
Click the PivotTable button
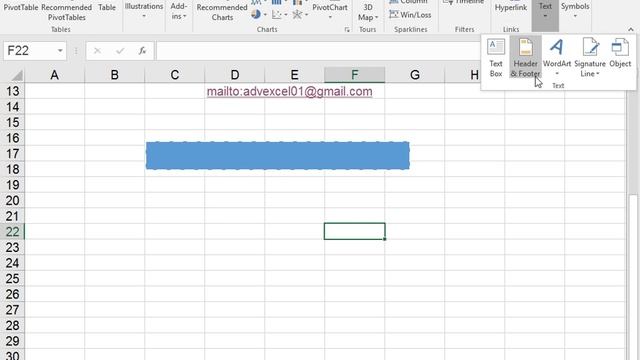[x=20, y=7]
